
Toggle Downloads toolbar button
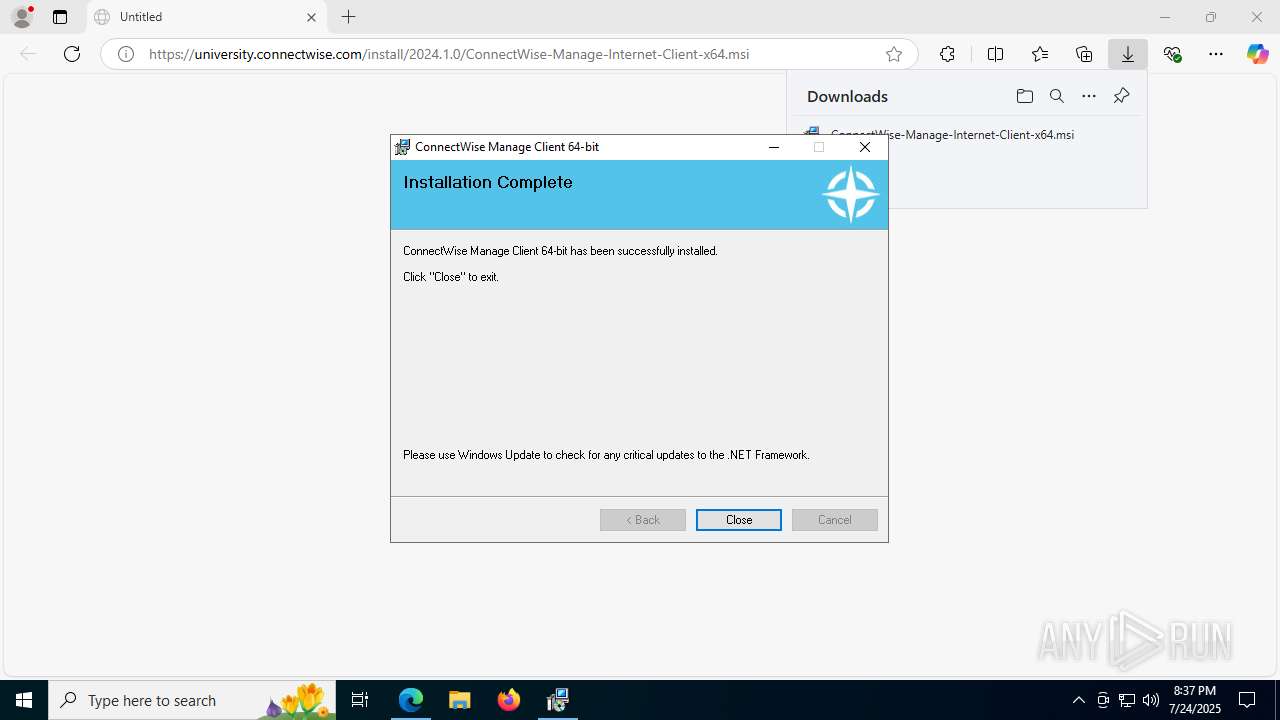click(x=1128, y=54)
